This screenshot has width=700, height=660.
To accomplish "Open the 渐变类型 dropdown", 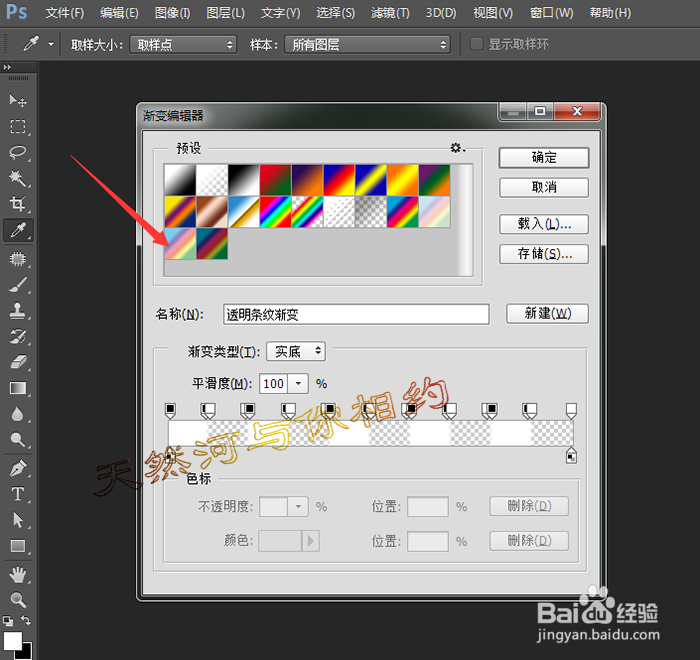I will click(296, 351).
